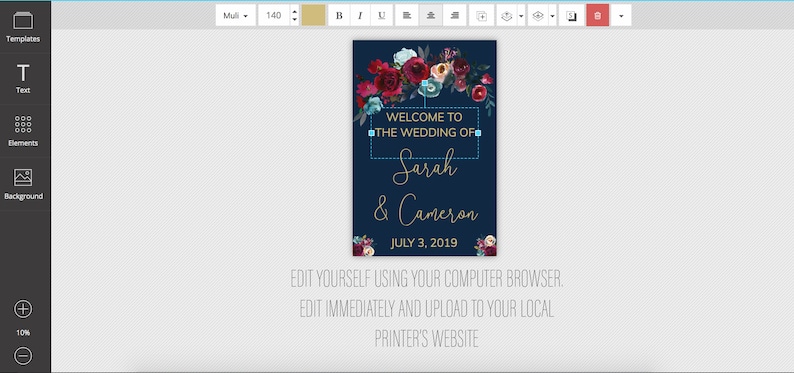Image resolution: width=794 pixels, height=373 pixels.
Task: Align text left
Action: pos(407,16)
